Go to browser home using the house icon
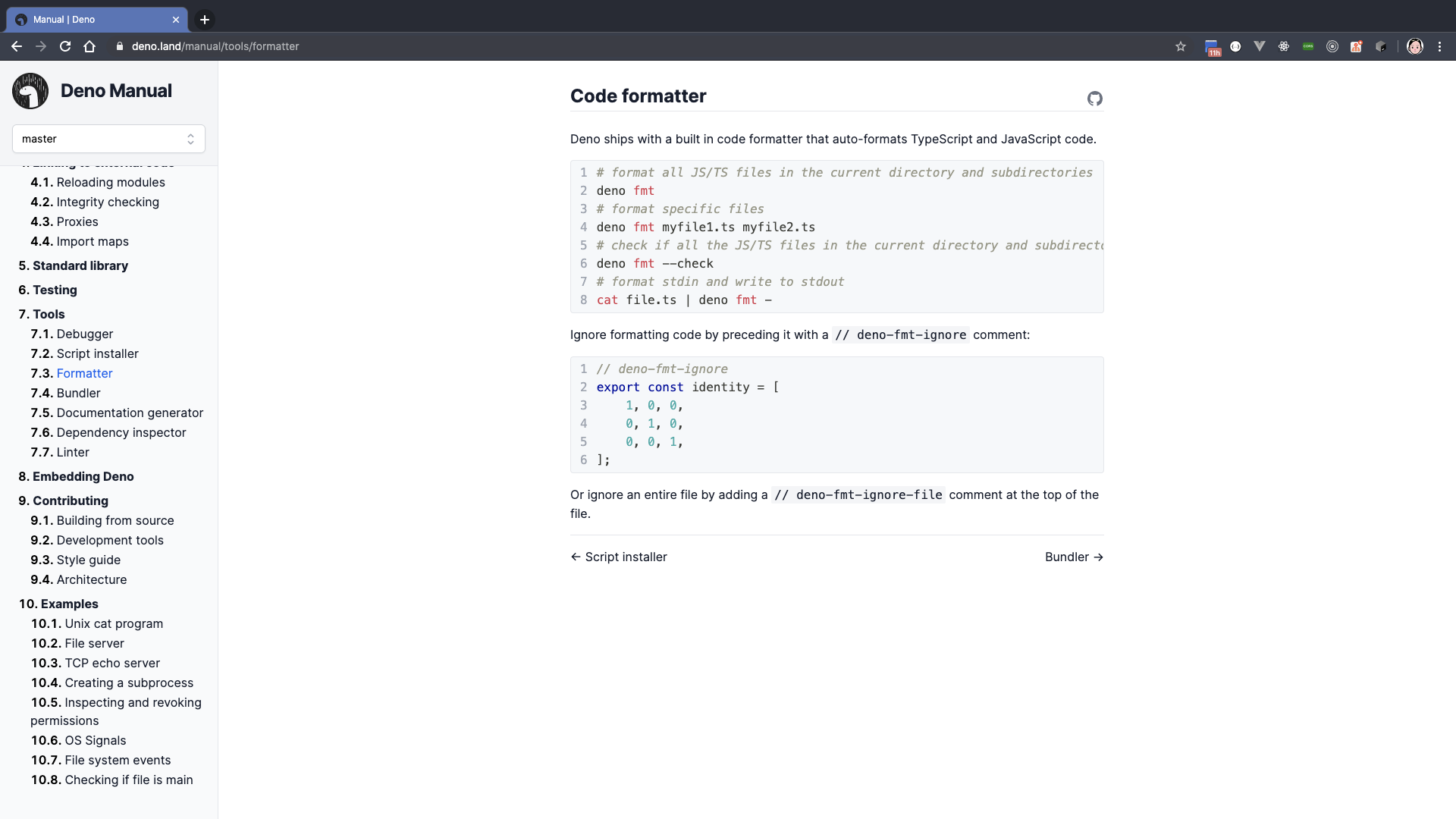Viewport: 1456px width, 819px height. click(x=89, y=46)
